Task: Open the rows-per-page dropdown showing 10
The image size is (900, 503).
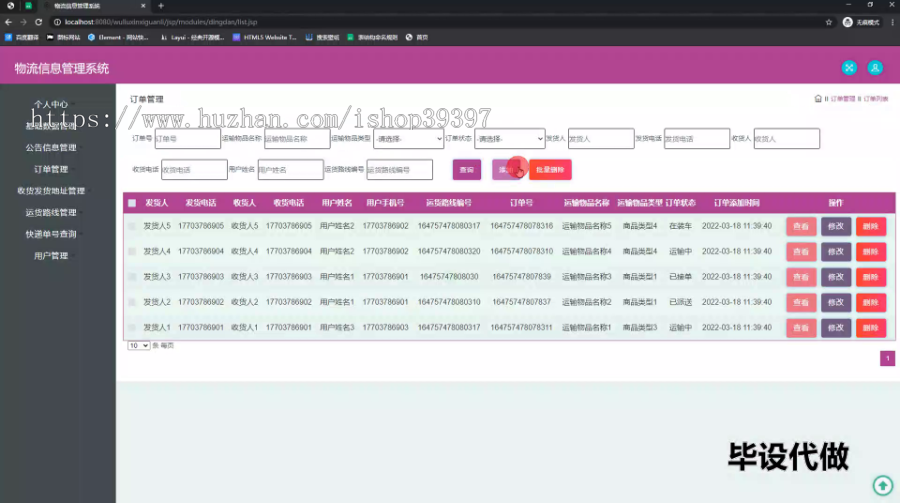Action: tap(138, 345)
